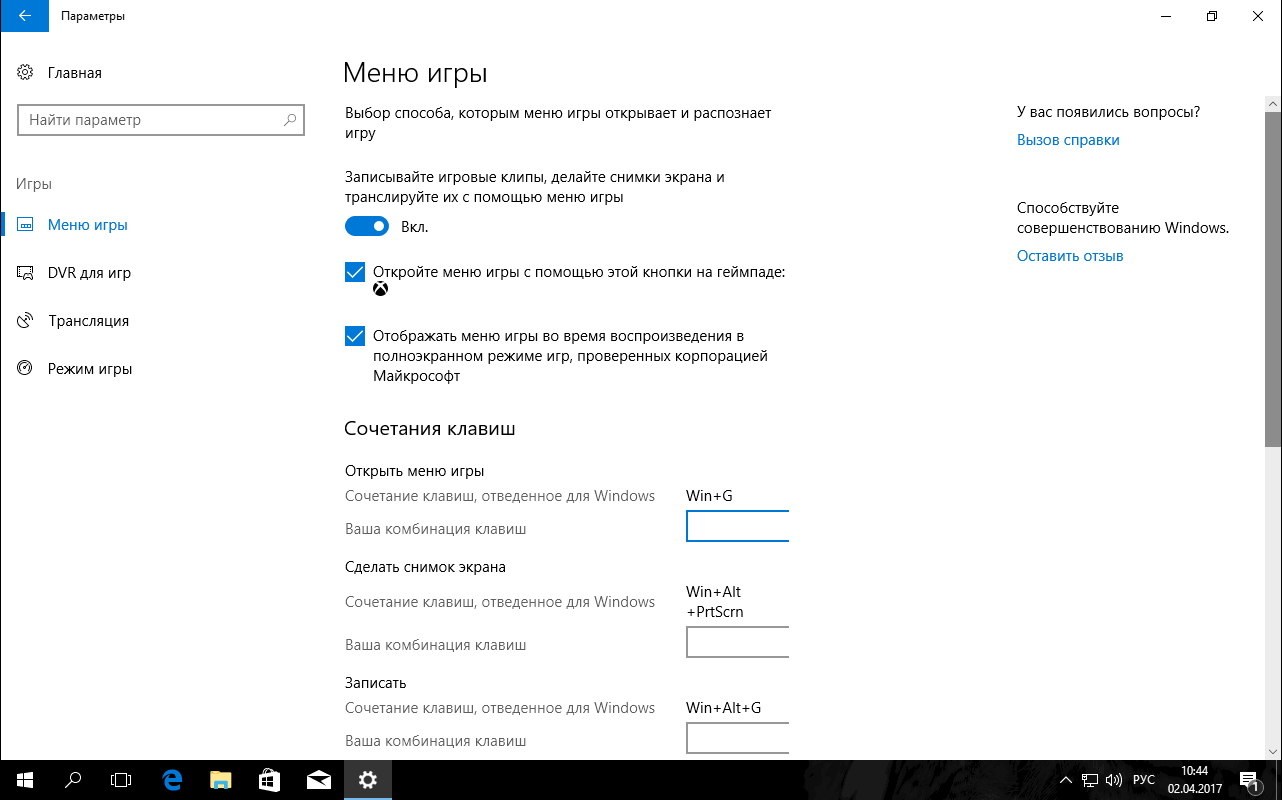Click the custom shortcut field under Открыть меню игры
This screenshot has width=1282, height=800.
(738, 526)
